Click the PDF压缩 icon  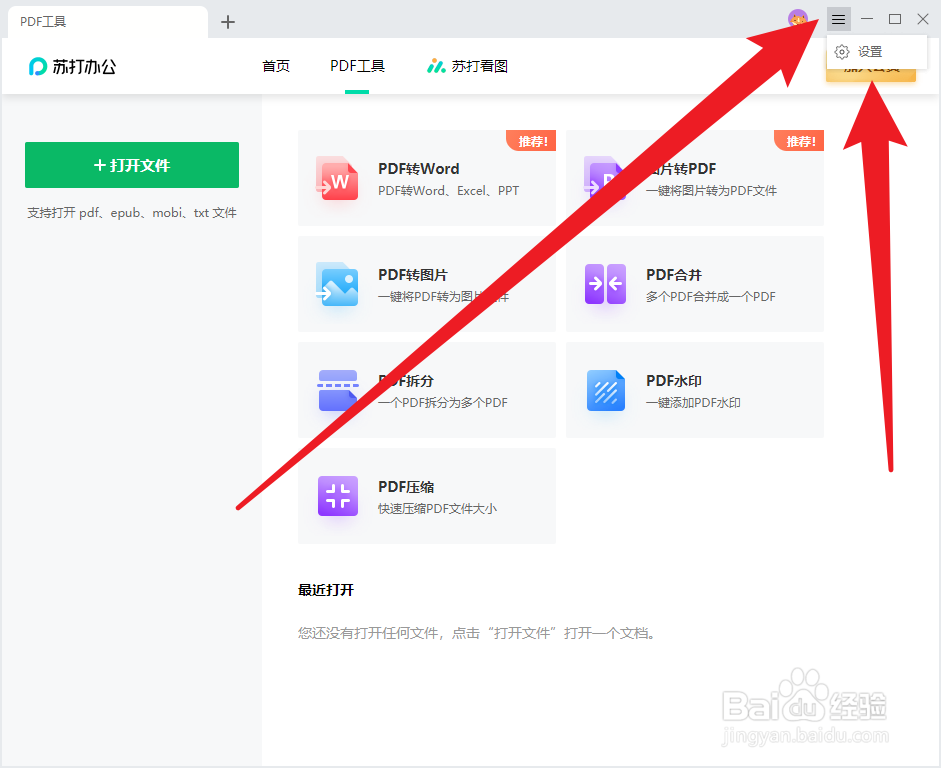(338, 496)
